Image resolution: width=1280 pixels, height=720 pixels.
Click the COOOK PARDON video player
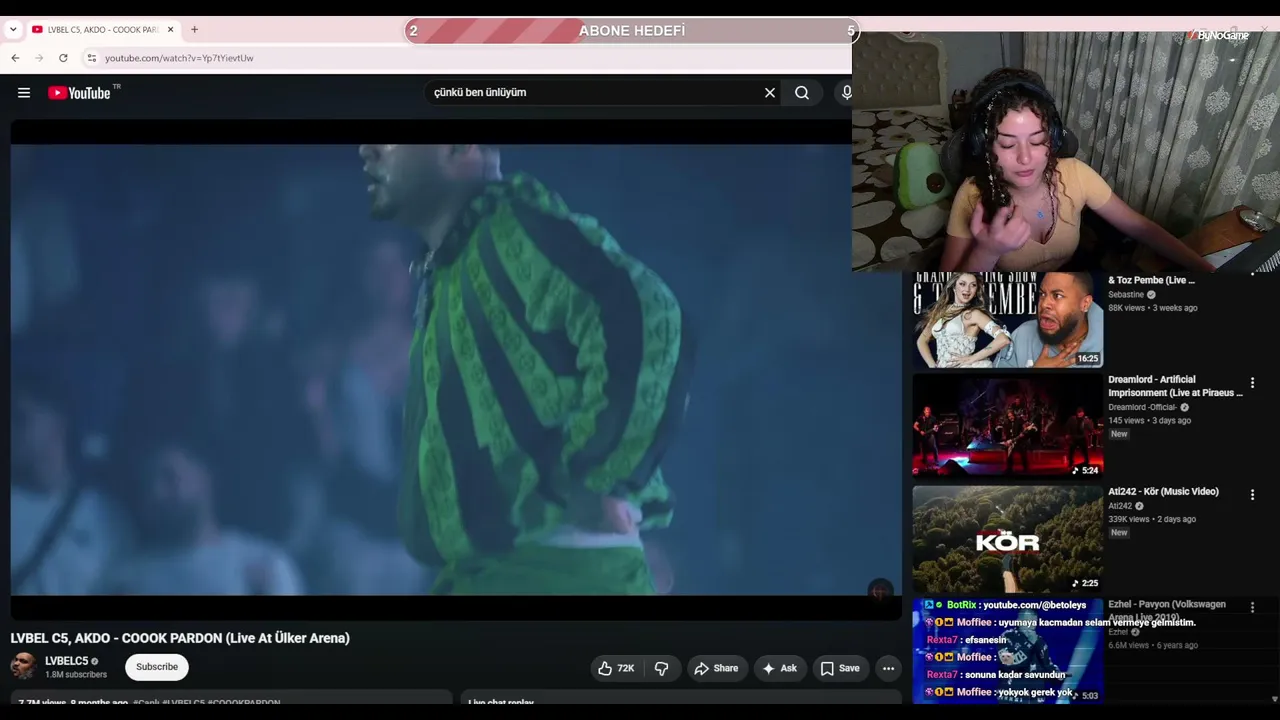pos(456,370)
